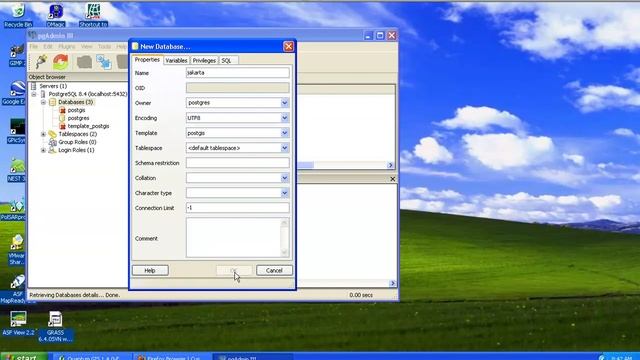Click the Comment box scrollbar
This screenshot has width=640, height=360.
[x=284, y=238]
